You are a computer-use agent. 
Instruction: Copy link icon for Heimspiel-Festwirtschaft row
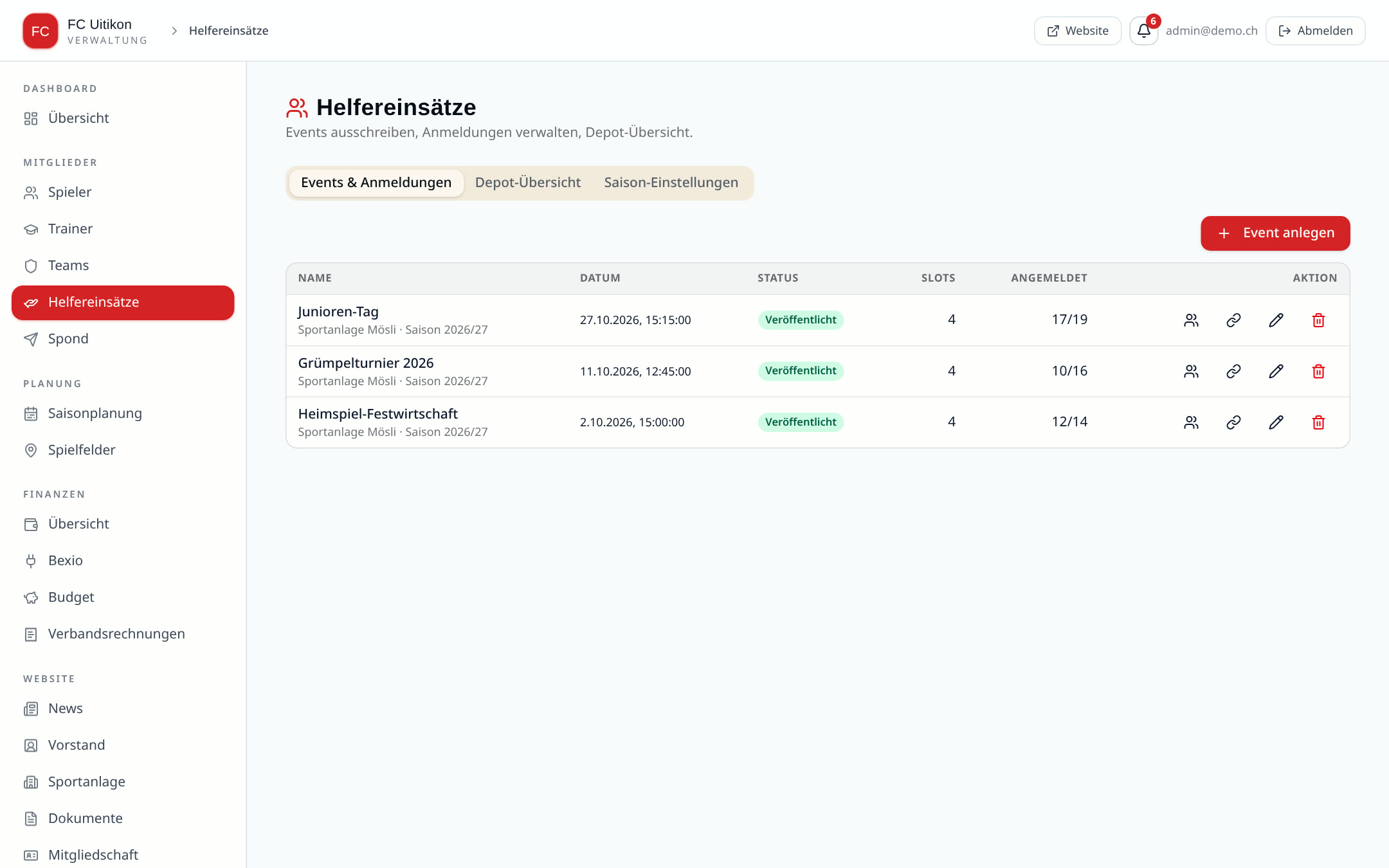[1233, 422]
